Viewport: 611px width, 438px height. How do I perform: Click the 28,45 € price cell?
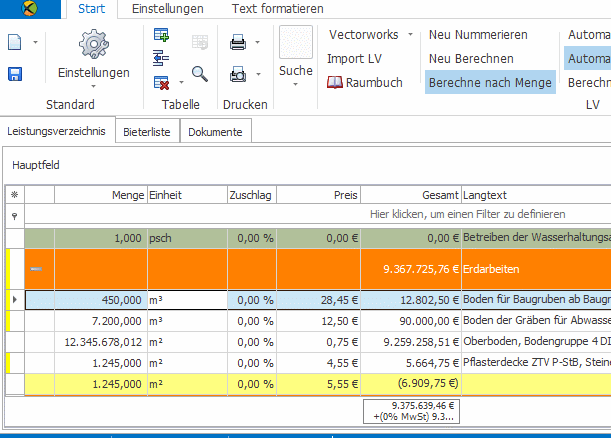point(318,300)
